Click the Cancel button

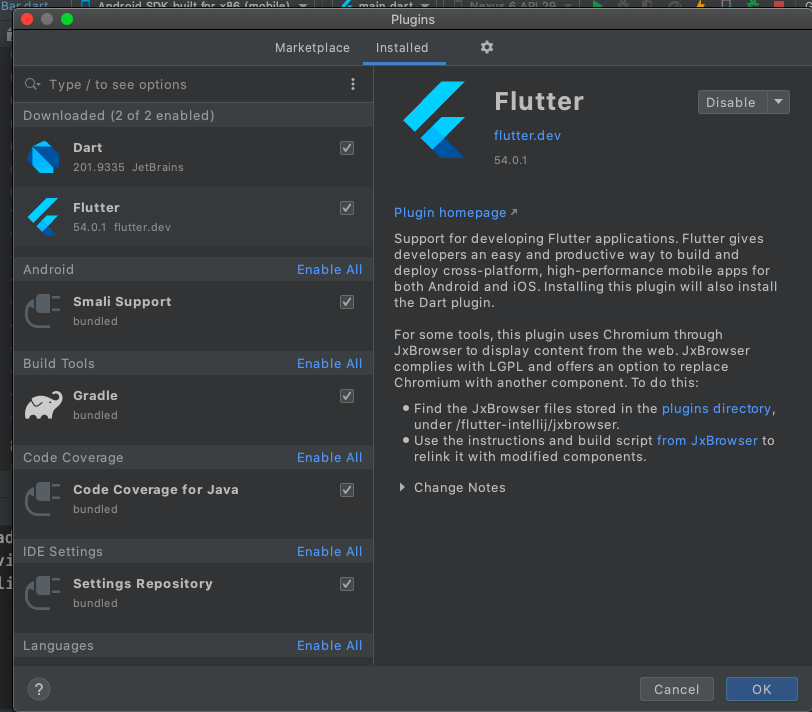(677, 689)
